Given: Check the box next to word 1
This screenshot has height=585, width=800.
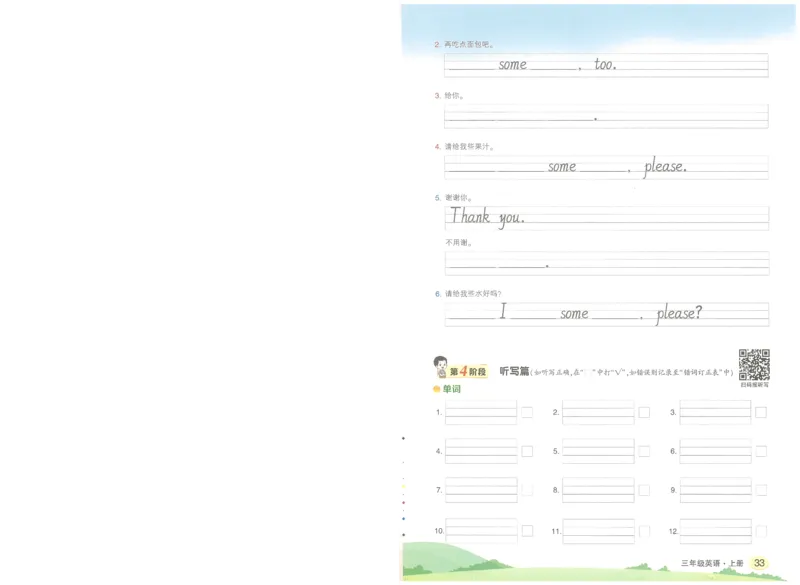Looking at the screenshot, I should 525,411.
